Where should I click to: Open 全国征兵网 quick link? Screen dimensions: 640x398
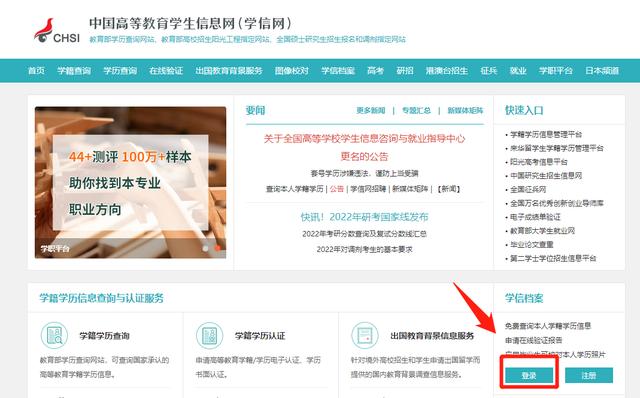[x=528, y=189]
